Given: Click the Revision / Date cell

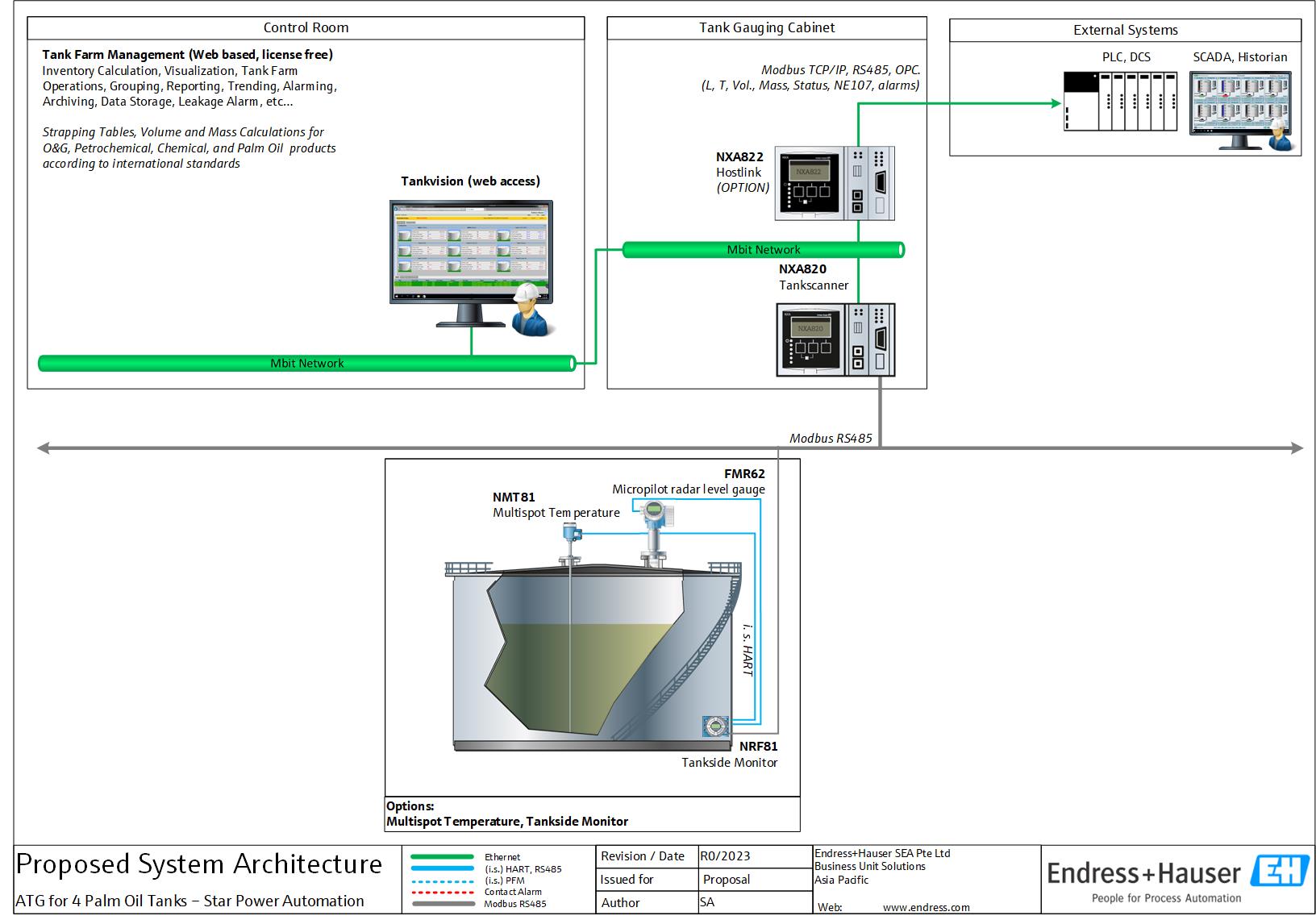Looking at the screenshot, I should click(647, 856).
